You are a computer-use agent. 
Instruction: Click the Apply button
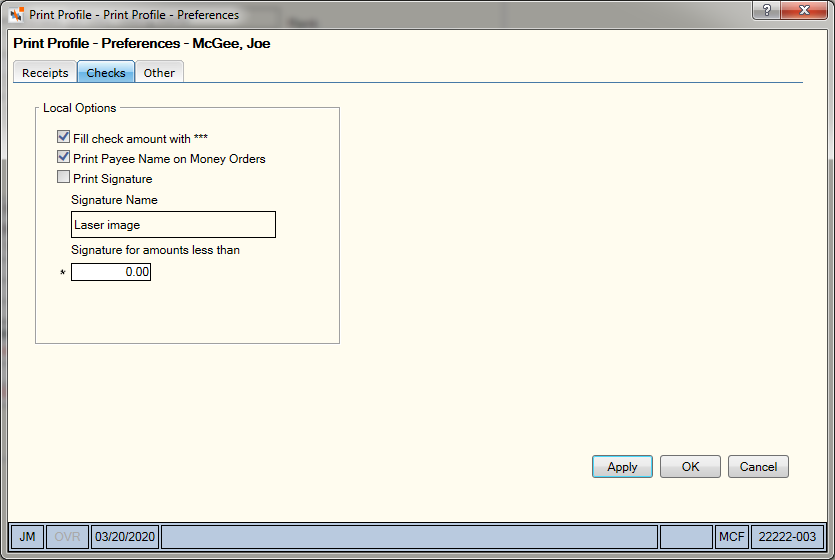click(x=622, y=467)
